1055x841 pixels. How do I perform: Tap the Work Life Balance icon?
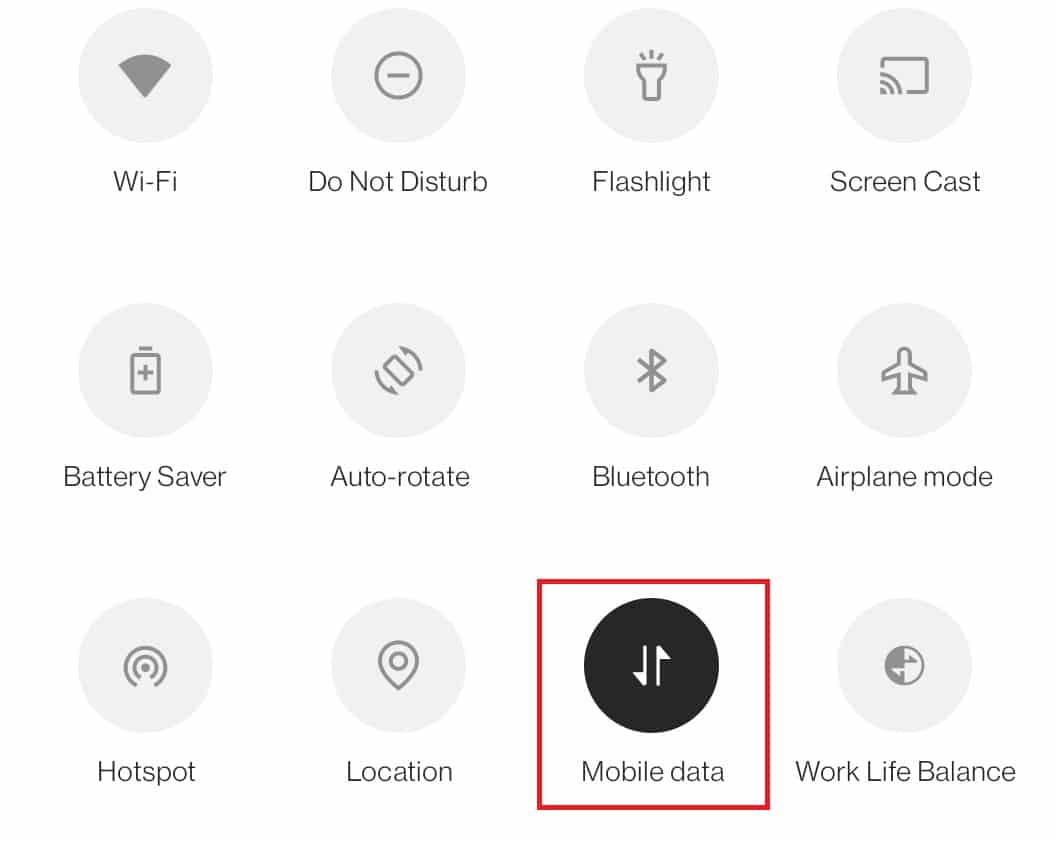click(904, 665)
